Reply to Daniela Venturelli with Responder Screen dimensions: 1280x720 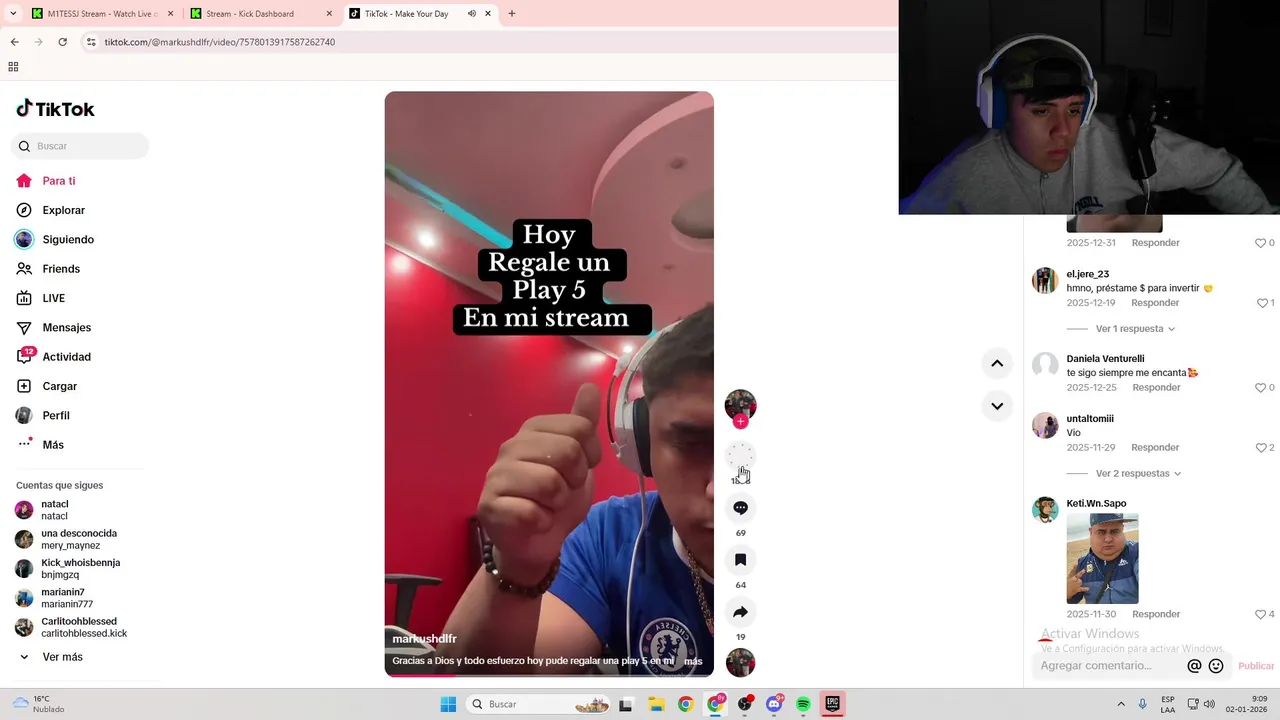pyautogui.click(x=1155, y=387)
